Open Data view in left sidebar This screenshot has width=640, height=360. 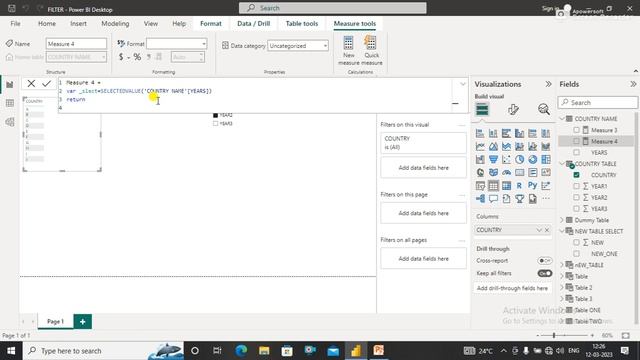pyautogui.click(x=10, y=103)
